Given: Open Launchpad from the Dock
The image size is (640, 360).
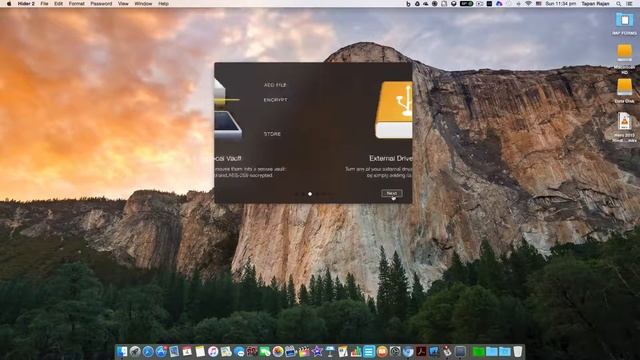Looking at the screenshot, I should coord(134,351).
